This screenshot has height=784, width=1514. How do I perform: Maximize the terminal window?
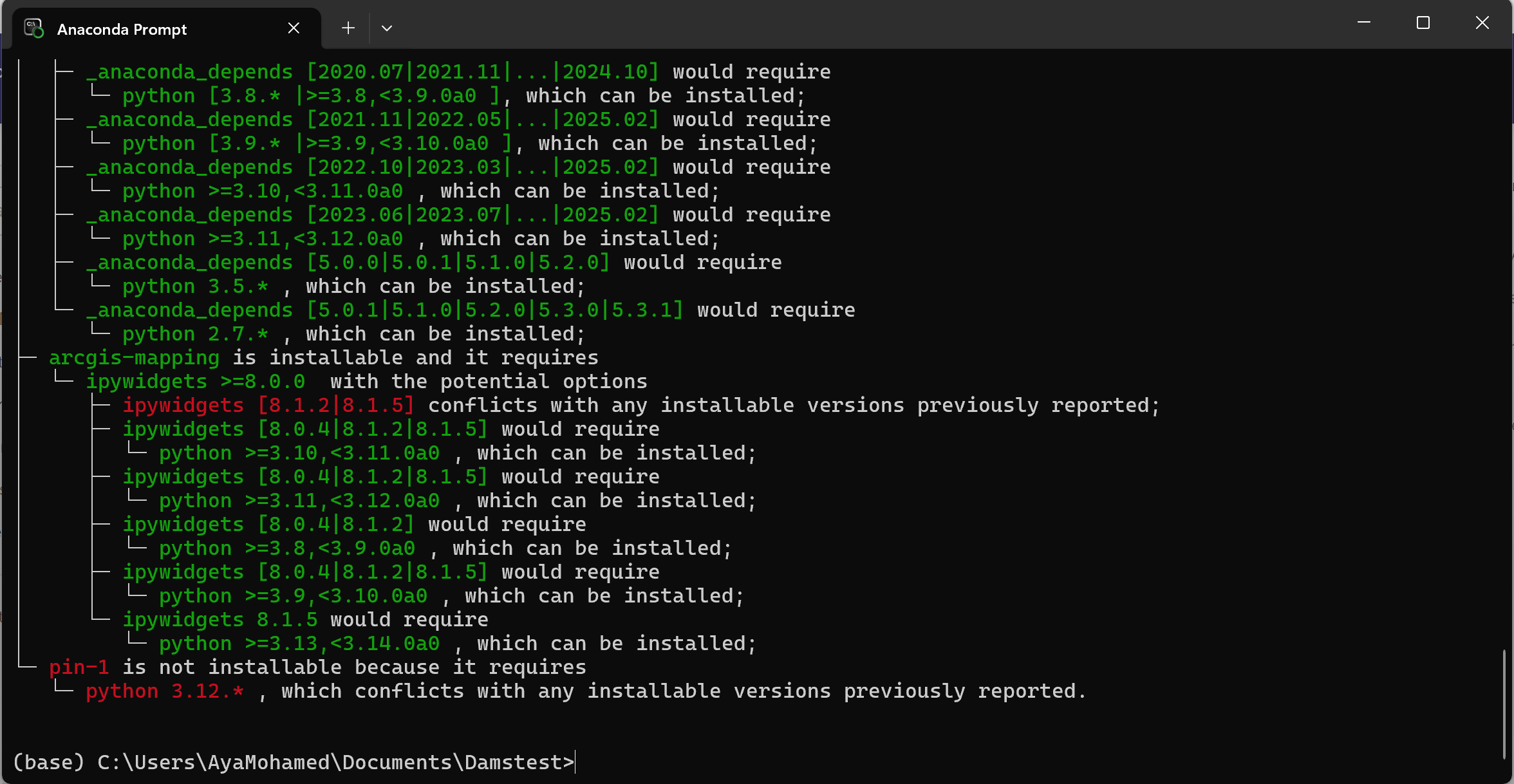coord(1423,23)
